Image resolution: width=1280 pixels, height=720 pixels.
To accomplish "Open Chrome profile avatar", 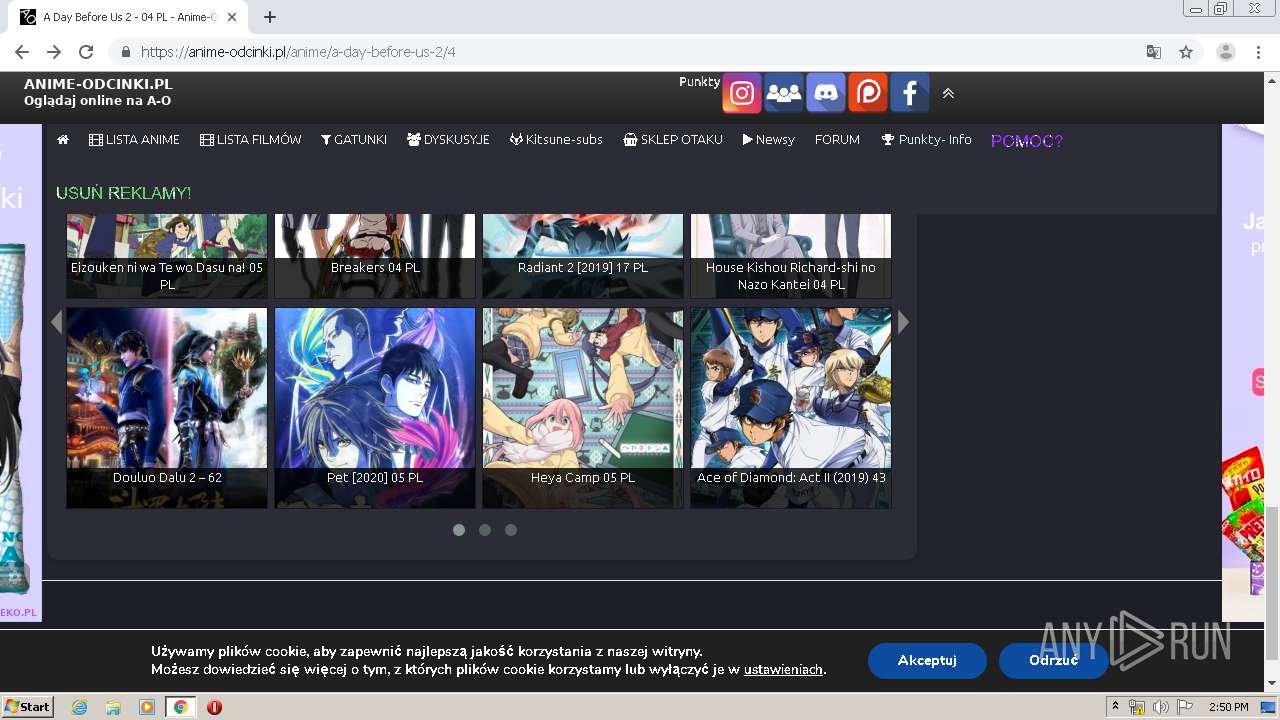I will tap(1226, 52).
